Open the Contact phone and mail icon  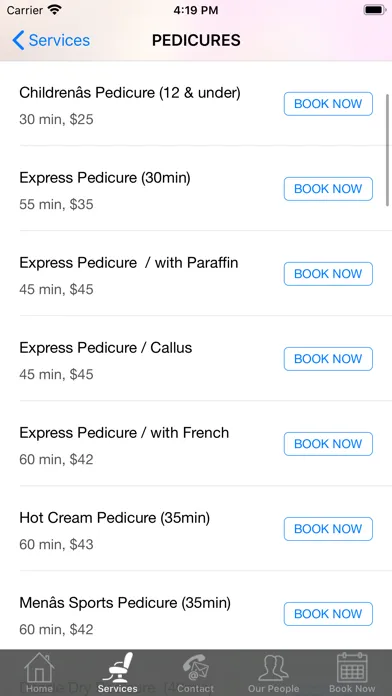[x=196, y=667]
